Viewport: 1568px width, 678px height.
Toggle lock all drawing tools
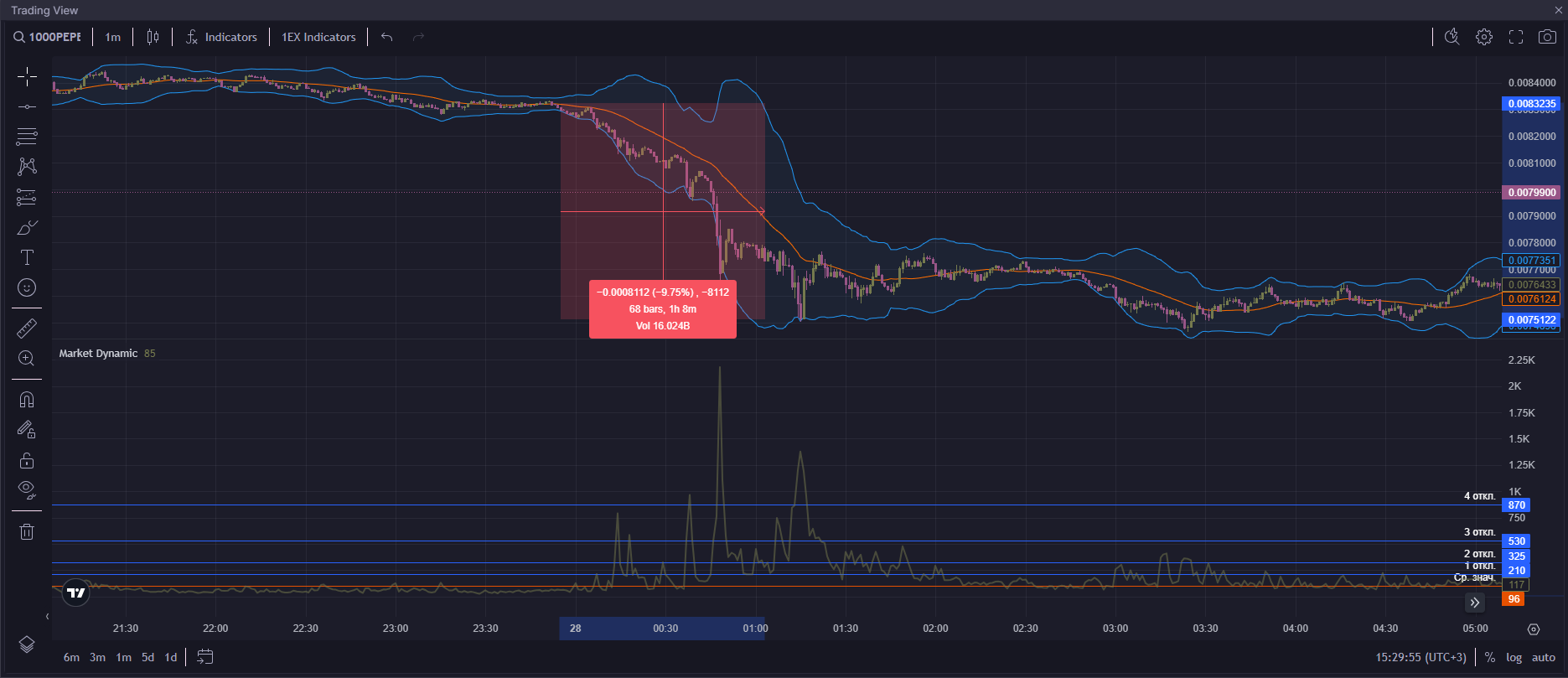click(x=27, y=460)
